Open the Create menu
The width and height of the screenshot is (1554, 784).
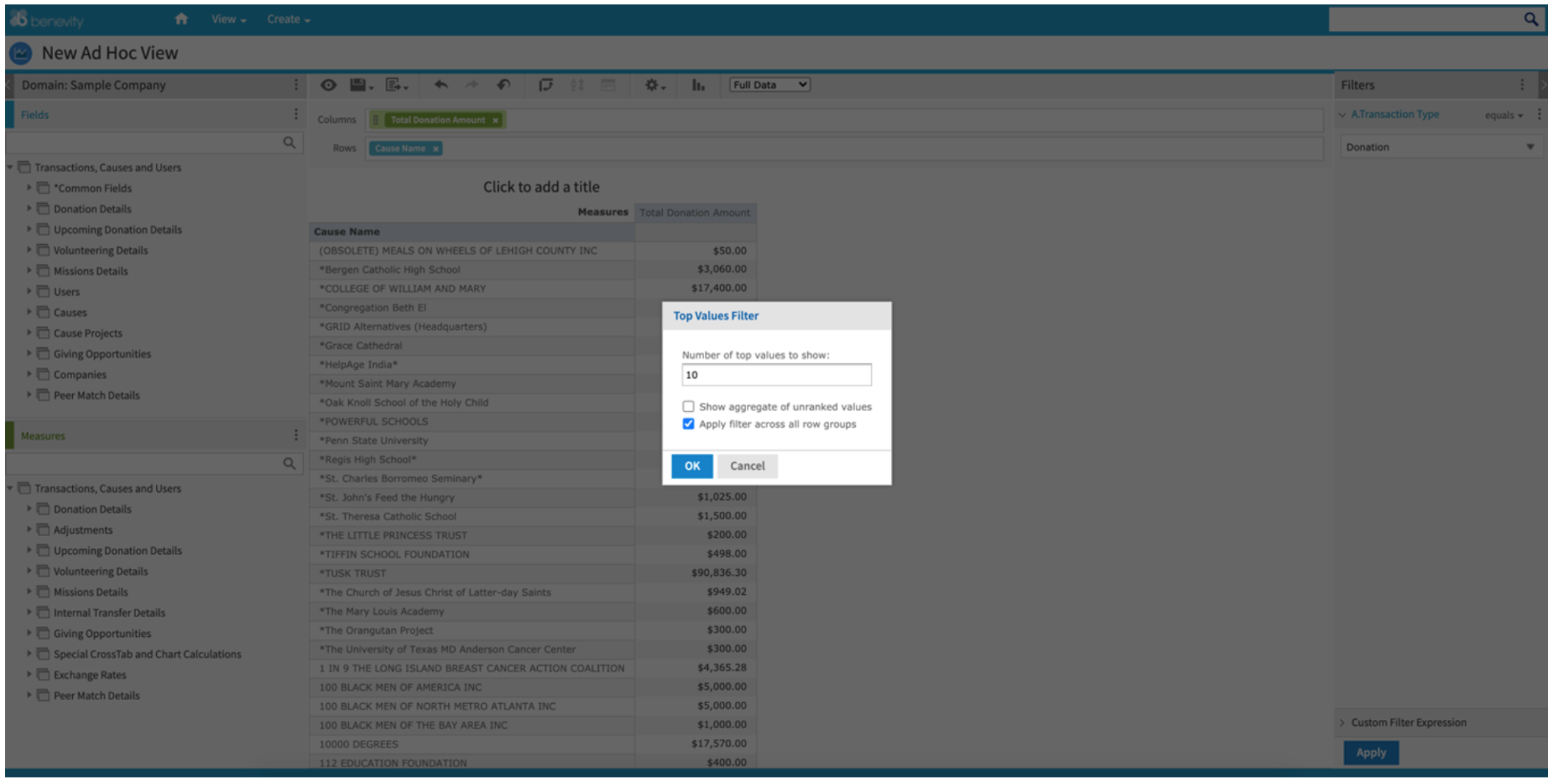pos(288,20)
